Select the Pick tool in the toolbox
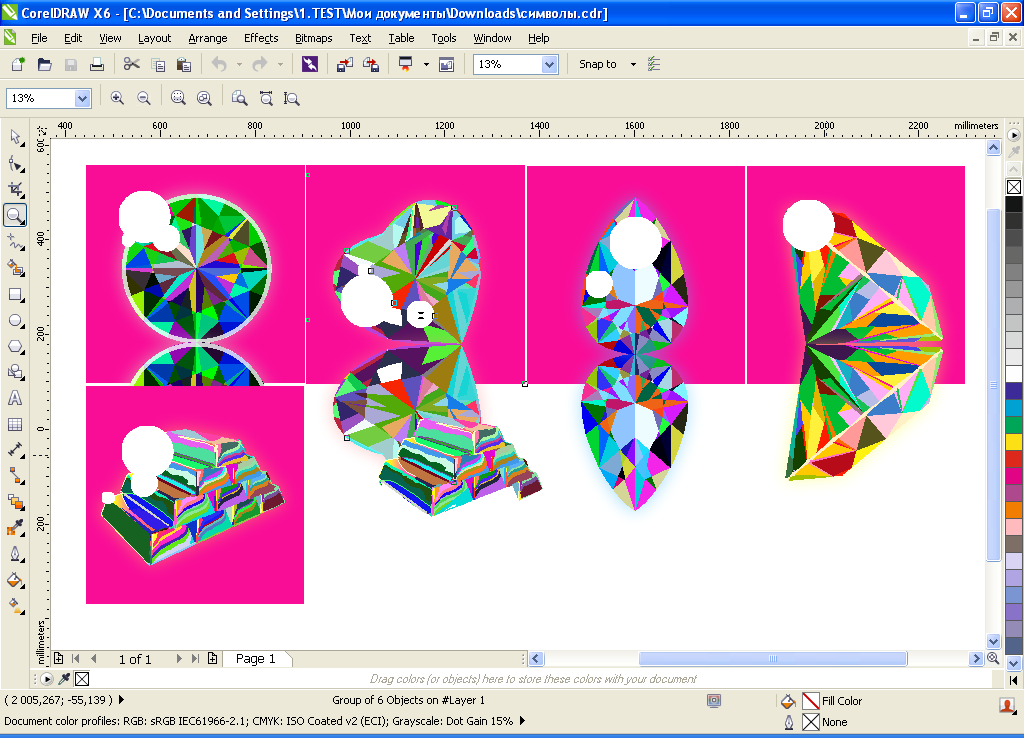Image resolution: width=1024 pixels, height=738 pixels. pos(15,137)
